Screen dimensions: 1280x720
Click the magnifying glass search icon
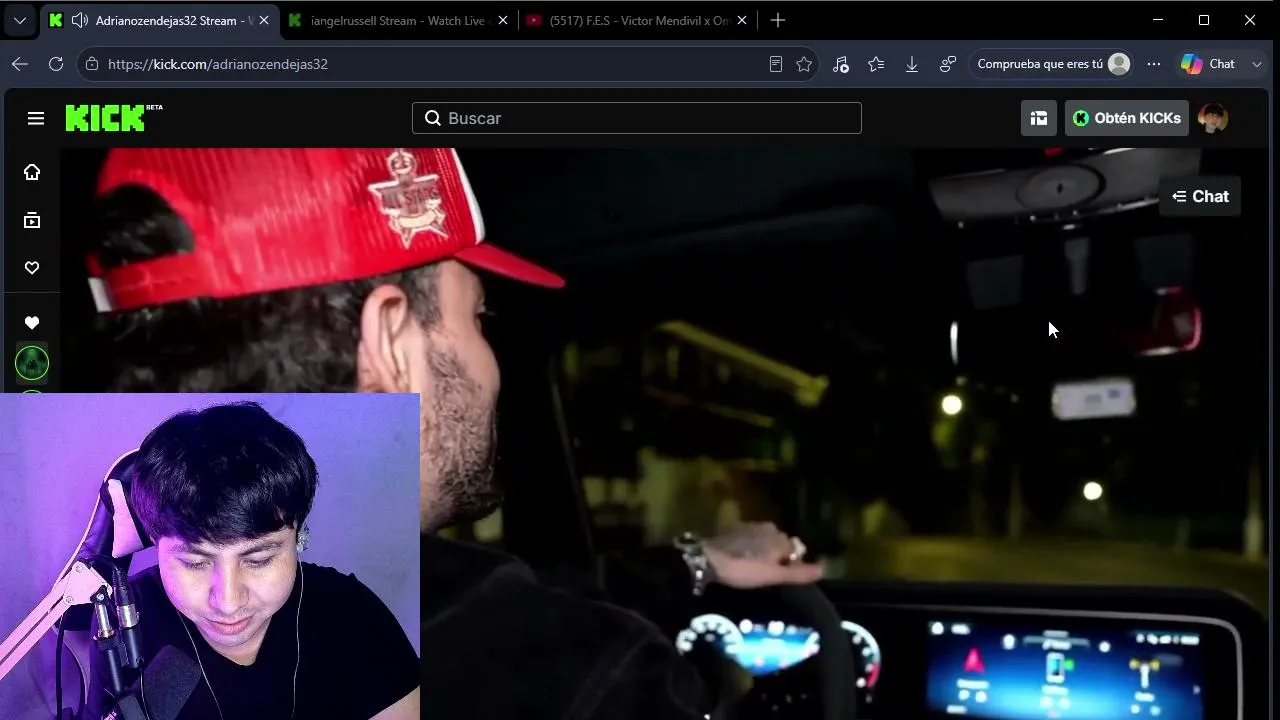point(433,118)
